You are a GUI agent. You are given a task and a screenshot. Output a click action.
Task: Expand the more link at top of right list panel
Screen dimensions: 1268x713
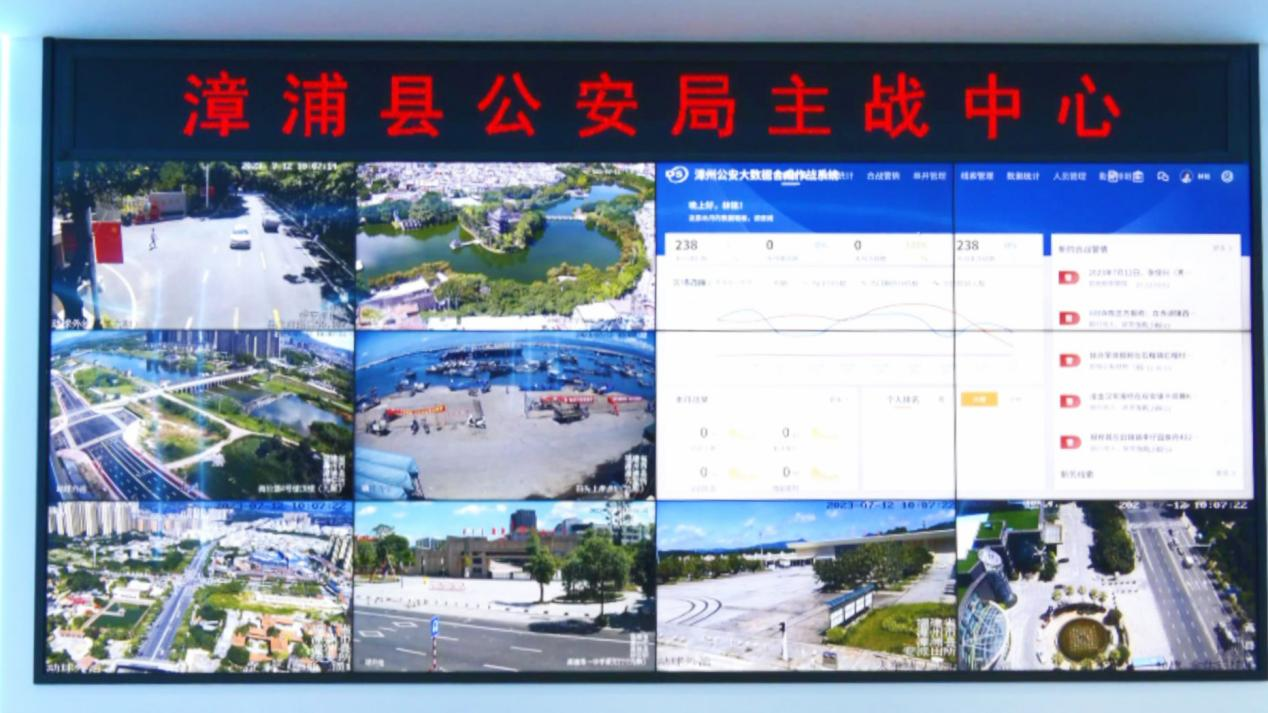(x=1221, y=248)
